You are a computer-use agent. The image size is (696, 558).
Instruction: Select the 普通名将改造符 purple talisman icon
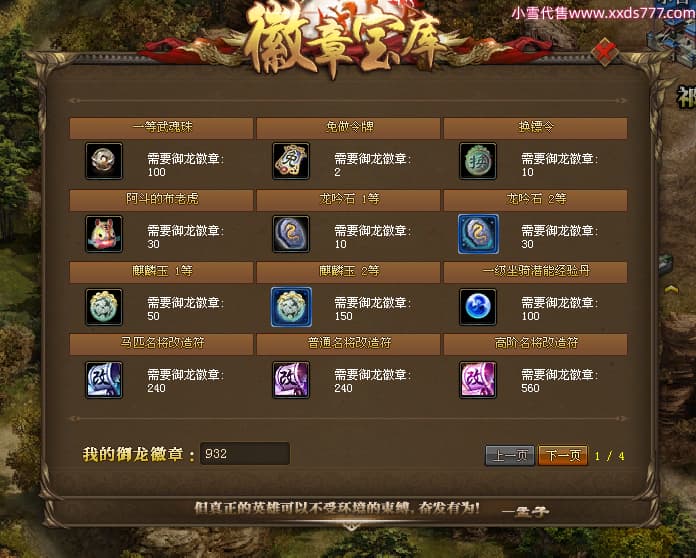click(x=291, y=380)
